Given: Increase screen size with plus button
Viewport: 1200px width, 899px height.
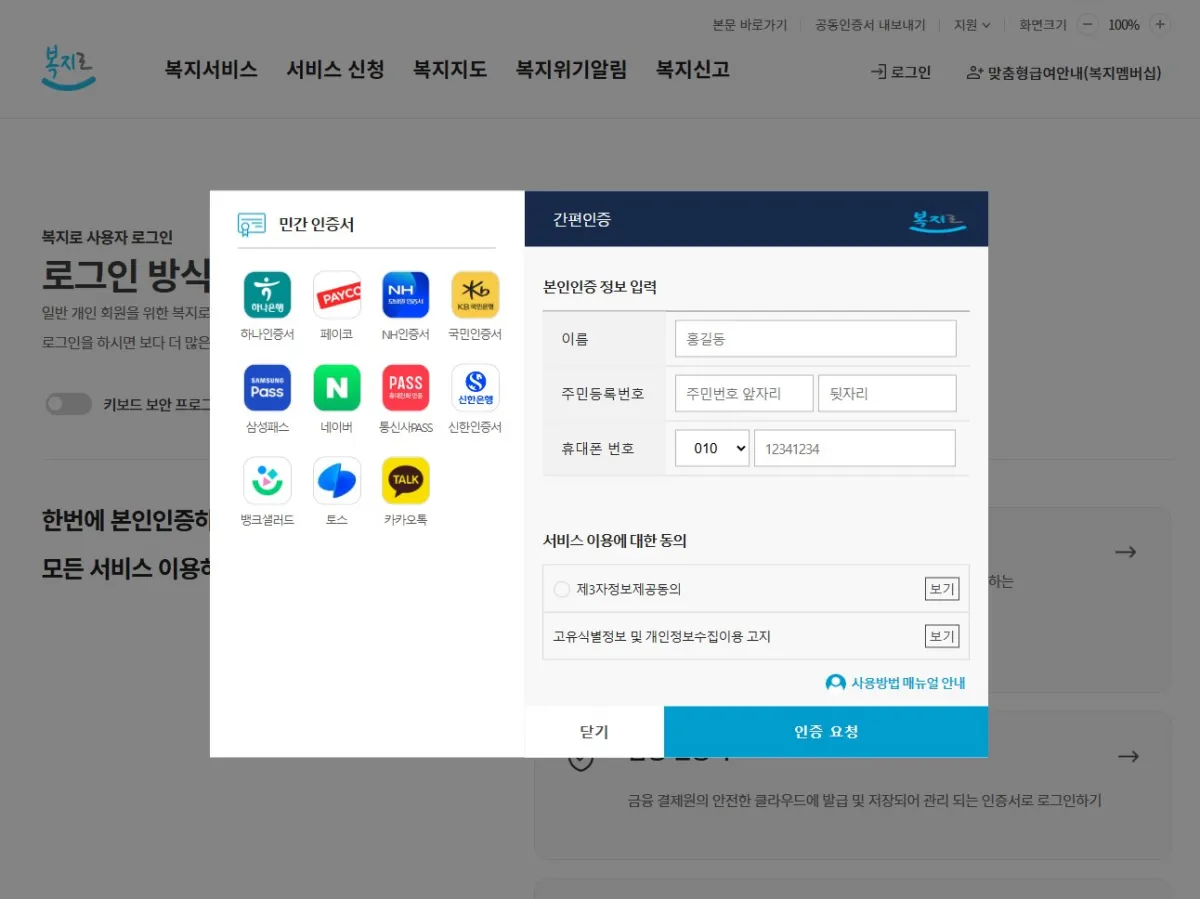Looking at the screenshot, I should pos(1160,25).
